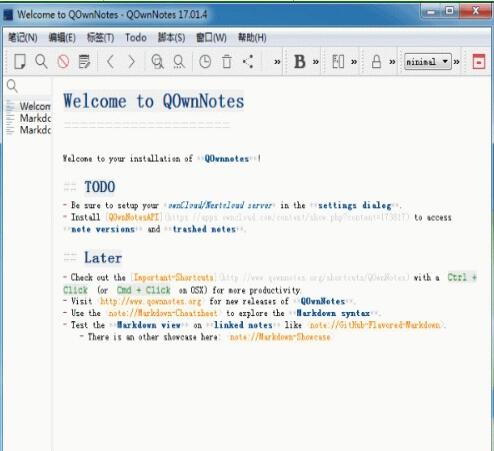The height and width of the screenshot is (451, 494).
Task: Create a new note with the toolbar icon
Action: point(20,62)
